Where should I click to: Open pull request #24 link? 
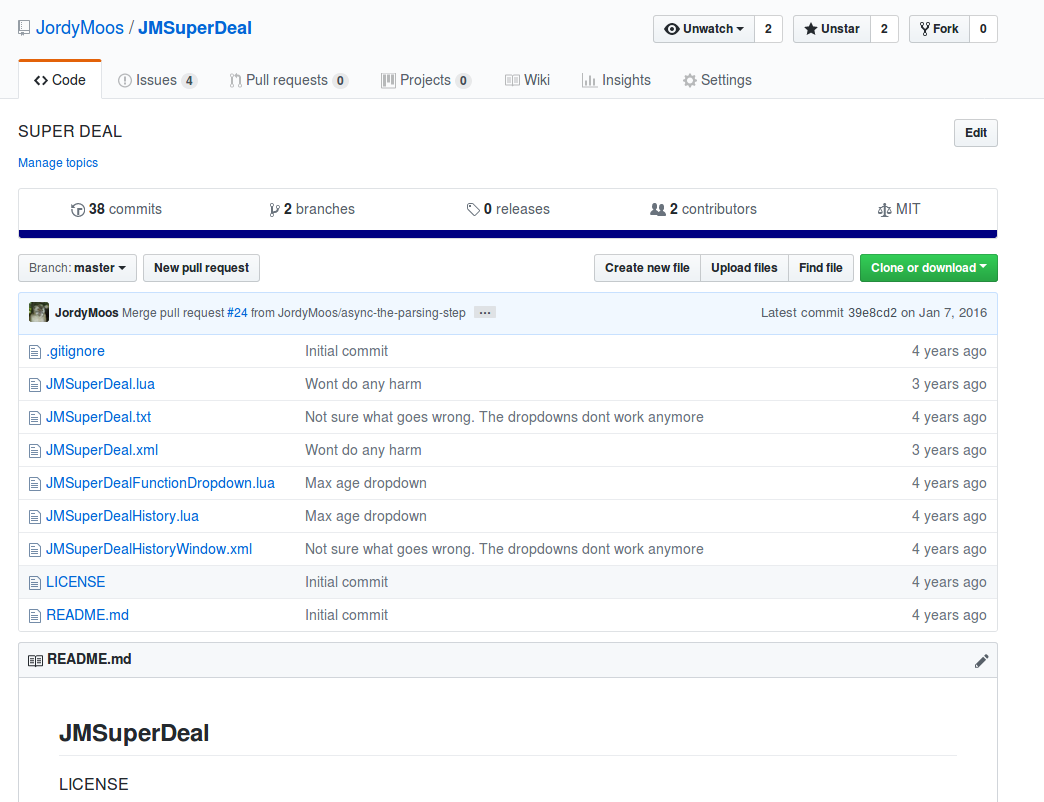(237, 312)
